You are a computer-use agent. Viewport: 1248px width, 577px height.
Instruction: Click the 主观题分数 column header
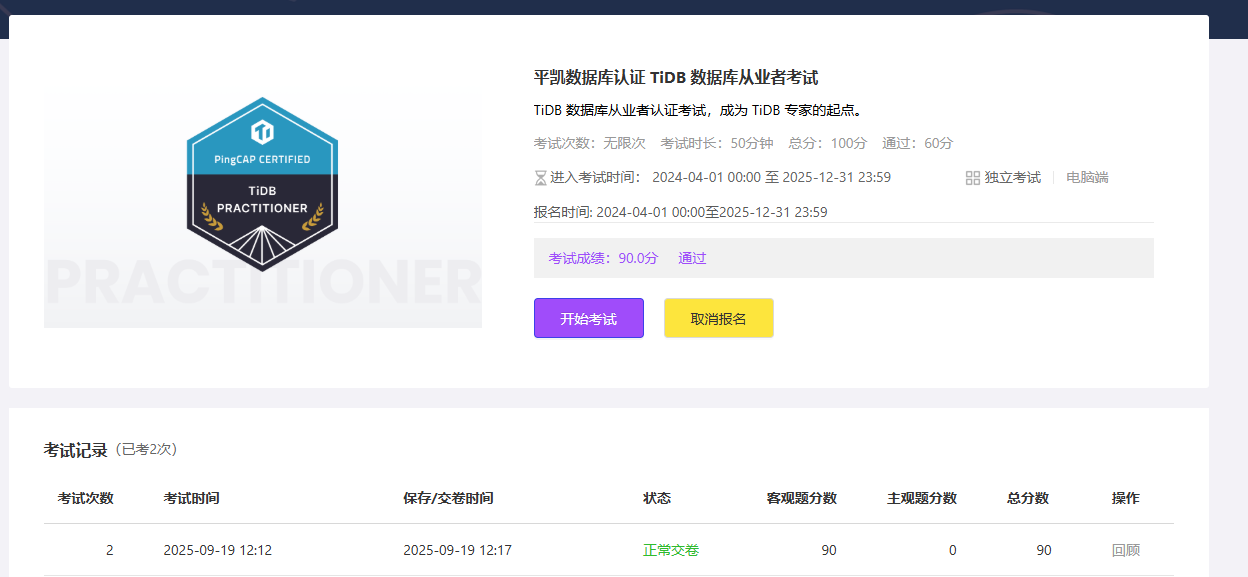coord(922,498)
